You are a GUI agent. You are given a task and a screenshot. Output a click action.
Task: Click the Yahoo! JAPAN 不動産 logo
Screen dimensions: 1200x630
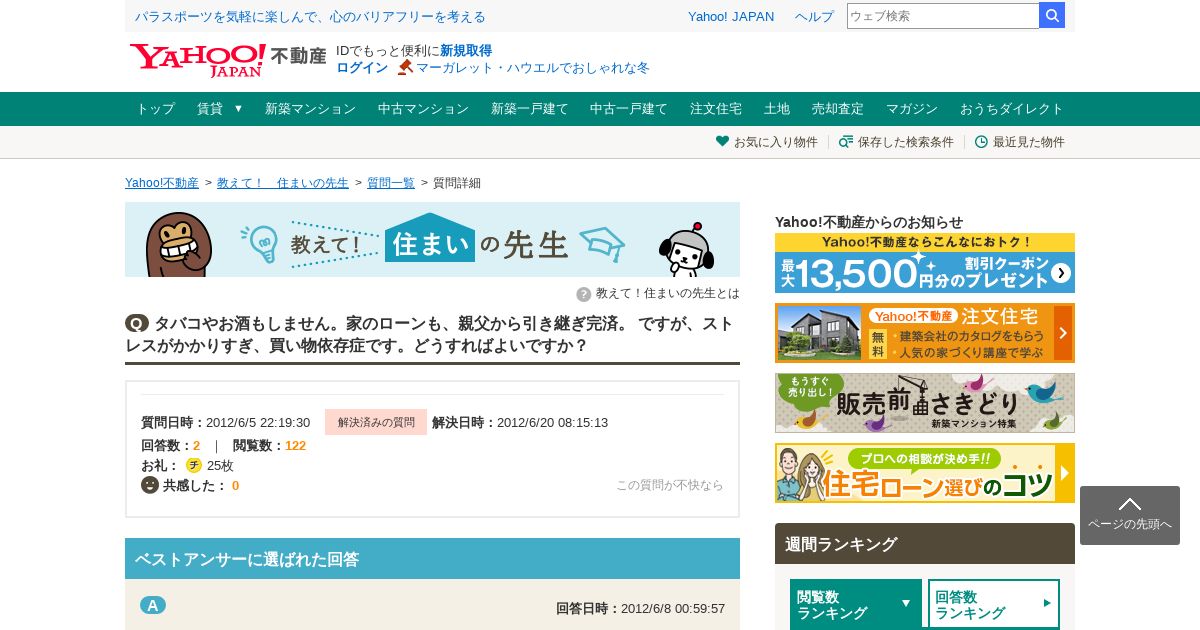(228, 60)
